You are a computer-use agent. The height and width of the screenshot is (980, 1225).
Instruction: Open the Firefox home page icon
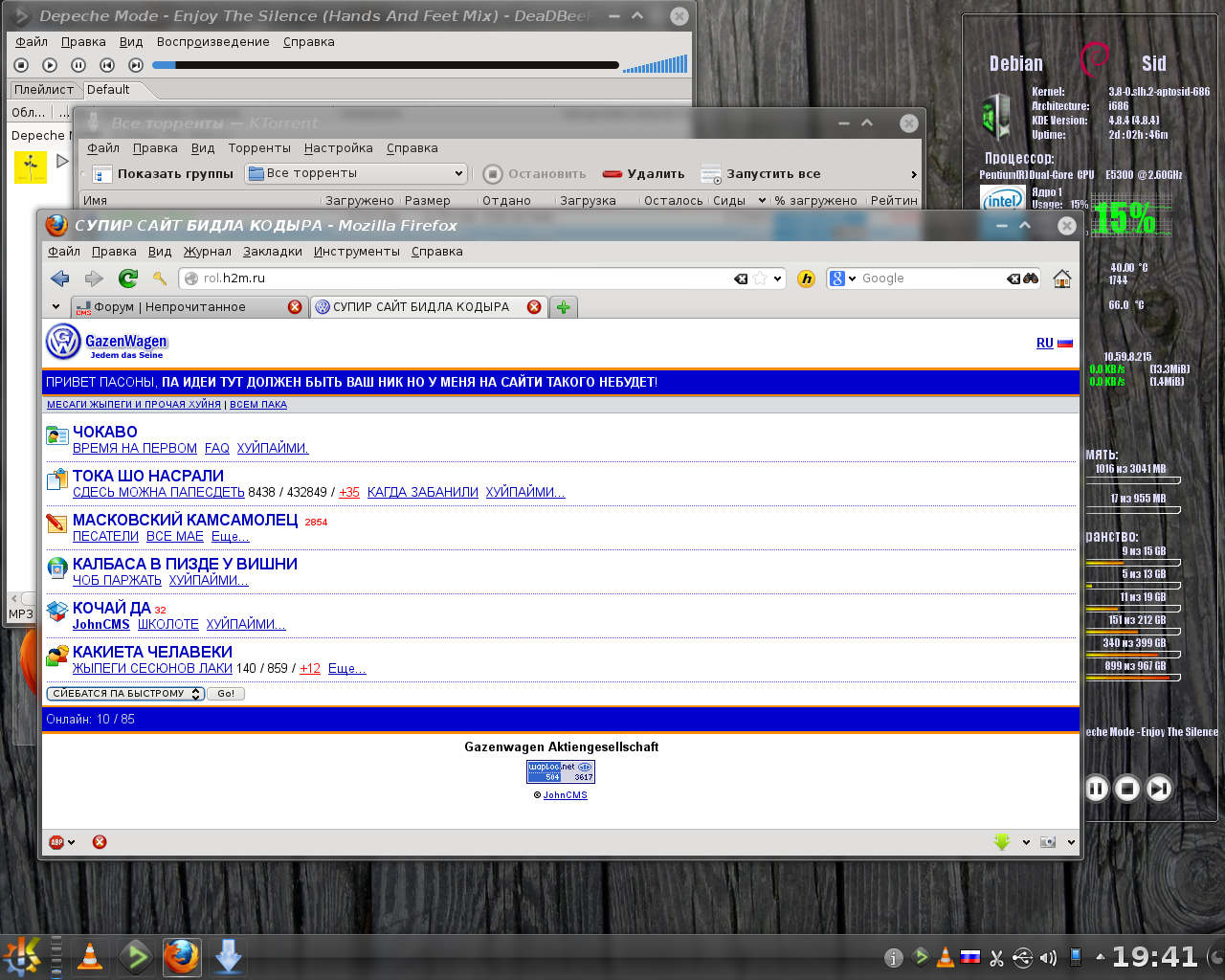(1061, 278)
